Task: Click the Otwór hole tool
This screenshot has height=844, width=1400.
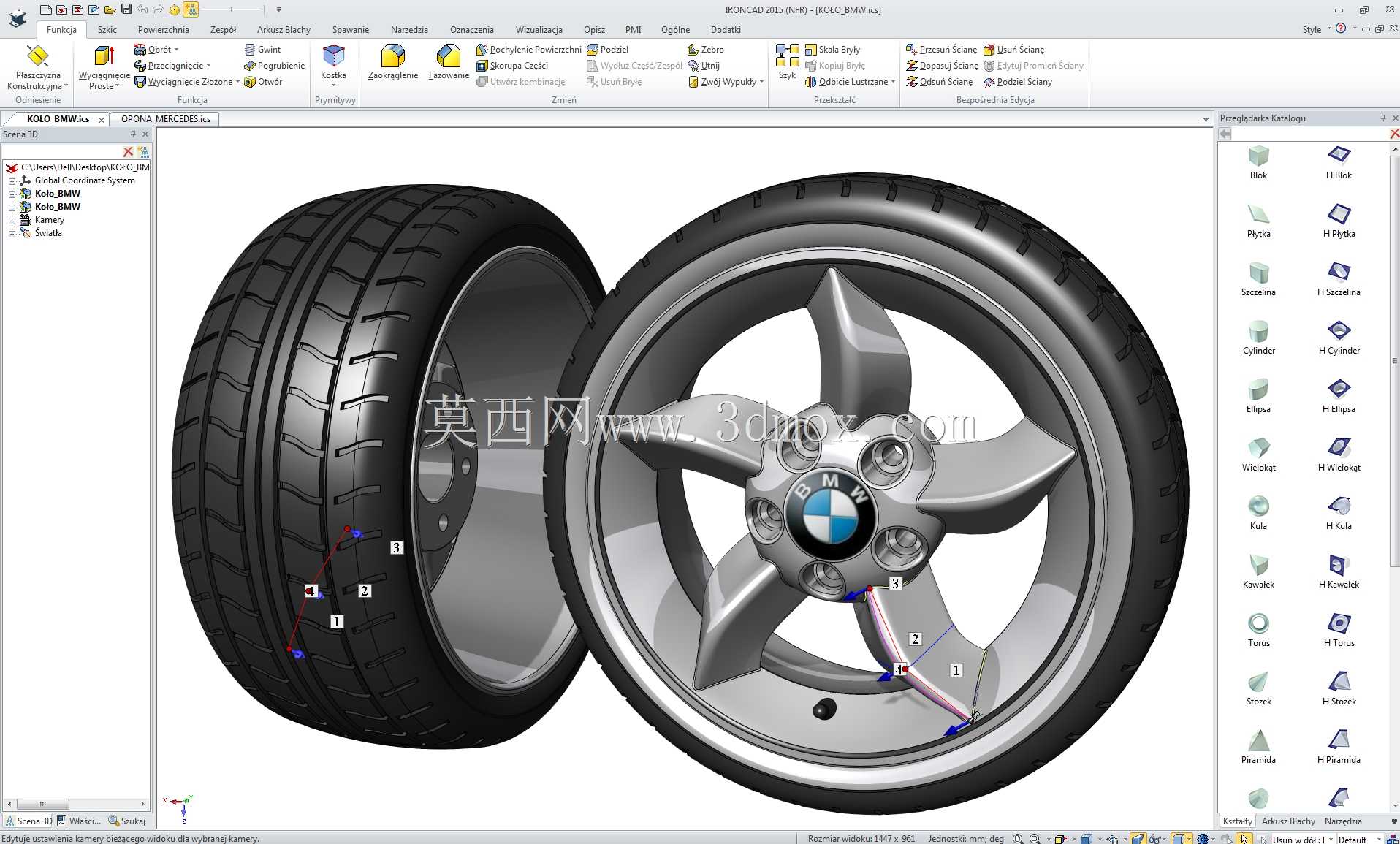Action: click(x=263, y=82)
